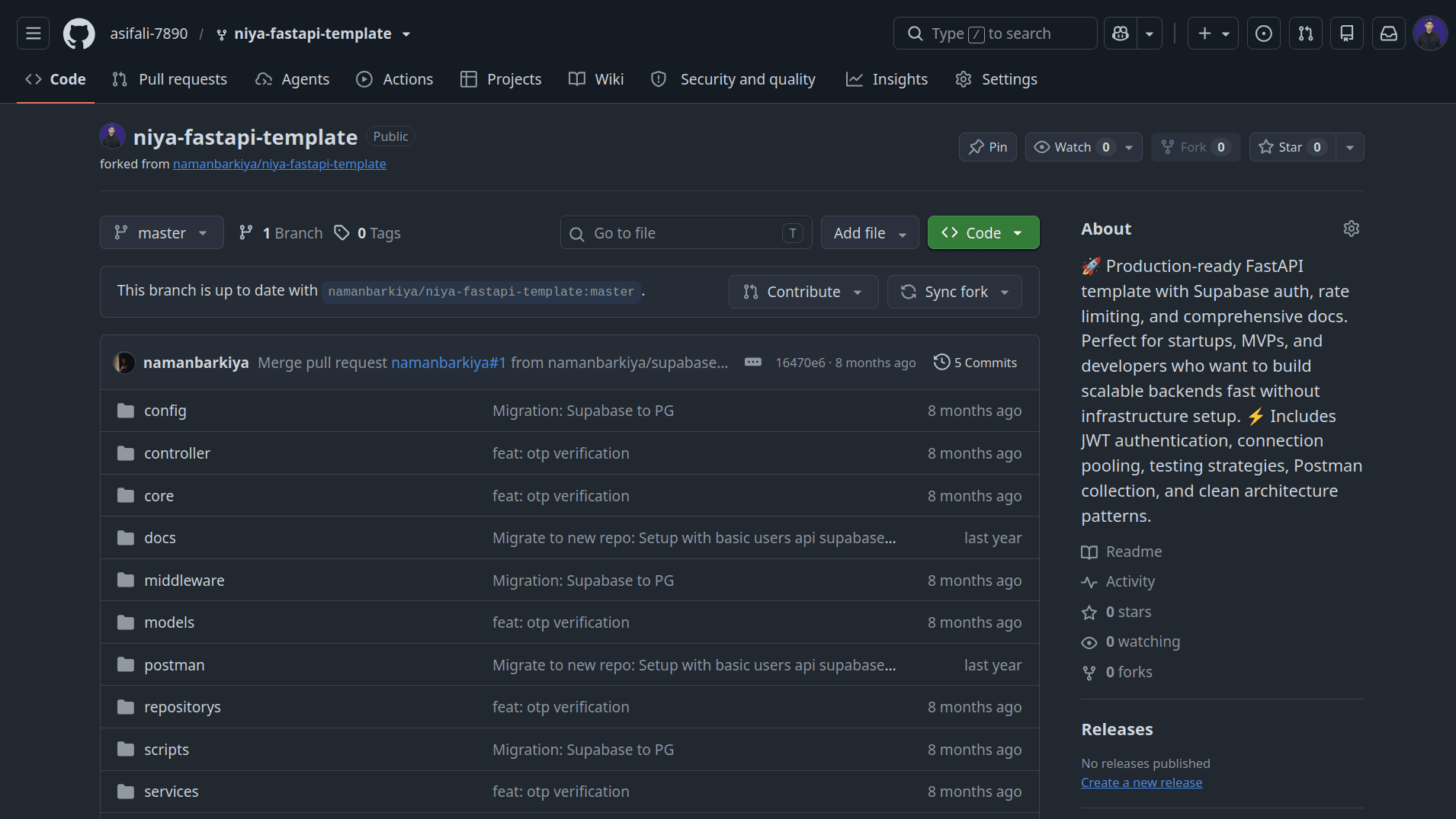Expand the Sync fork dropdown
This screenshot has width=1456, height=819.
[954, 292]
